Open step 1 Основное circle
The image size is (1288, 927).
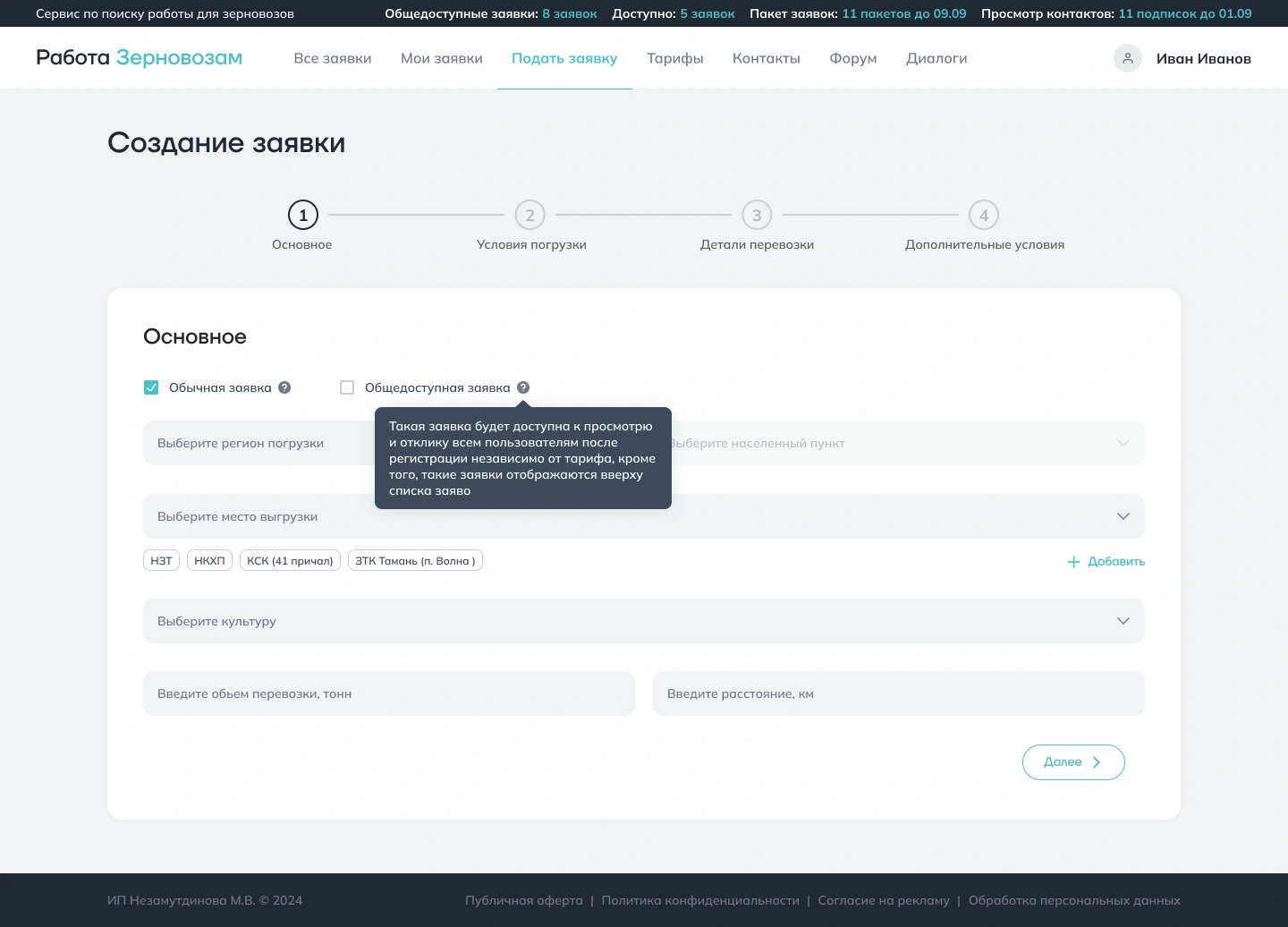coord(303,215)
